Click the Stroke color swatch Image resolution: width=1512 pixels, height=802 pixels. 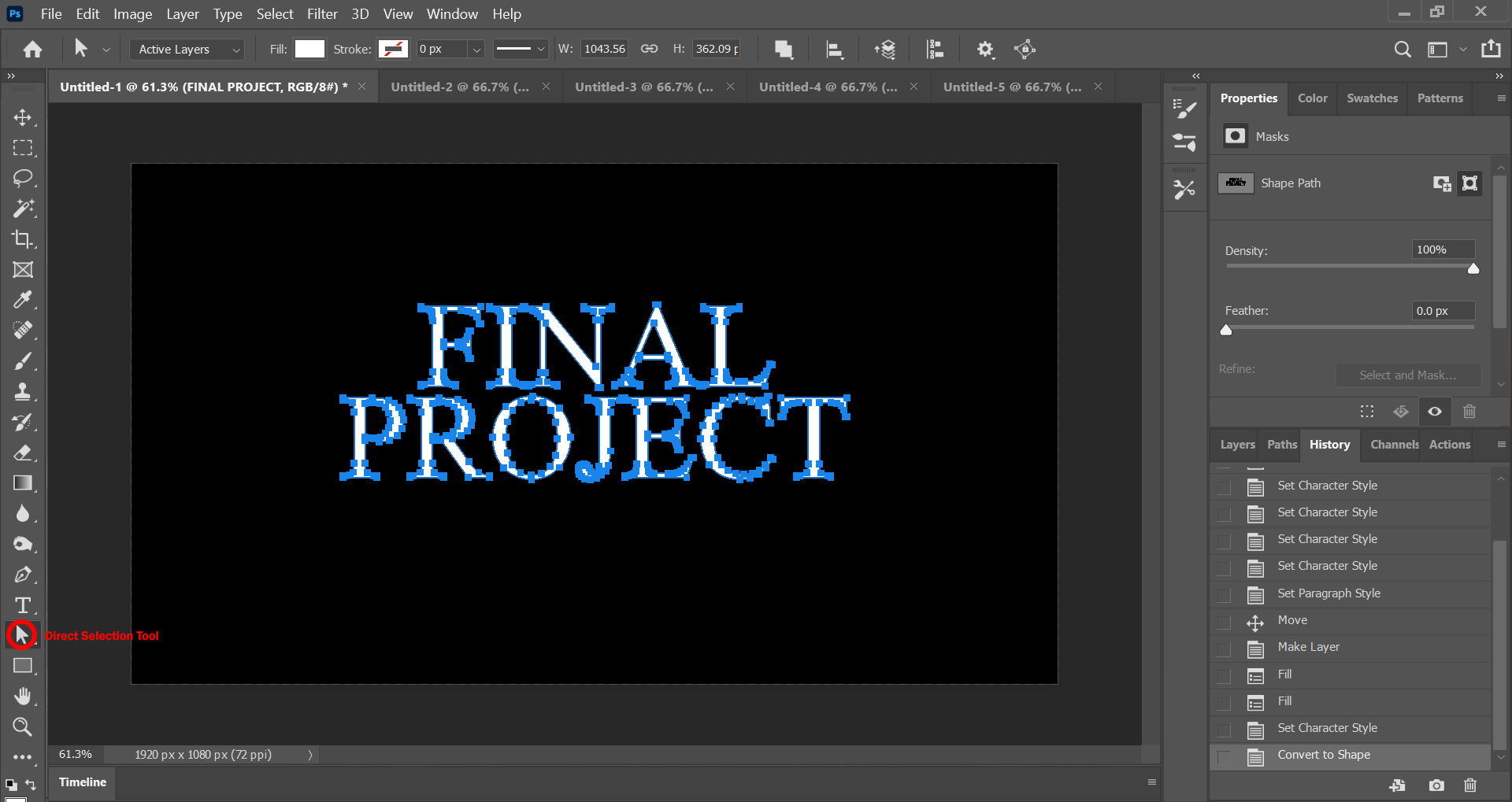pos(393,49)
